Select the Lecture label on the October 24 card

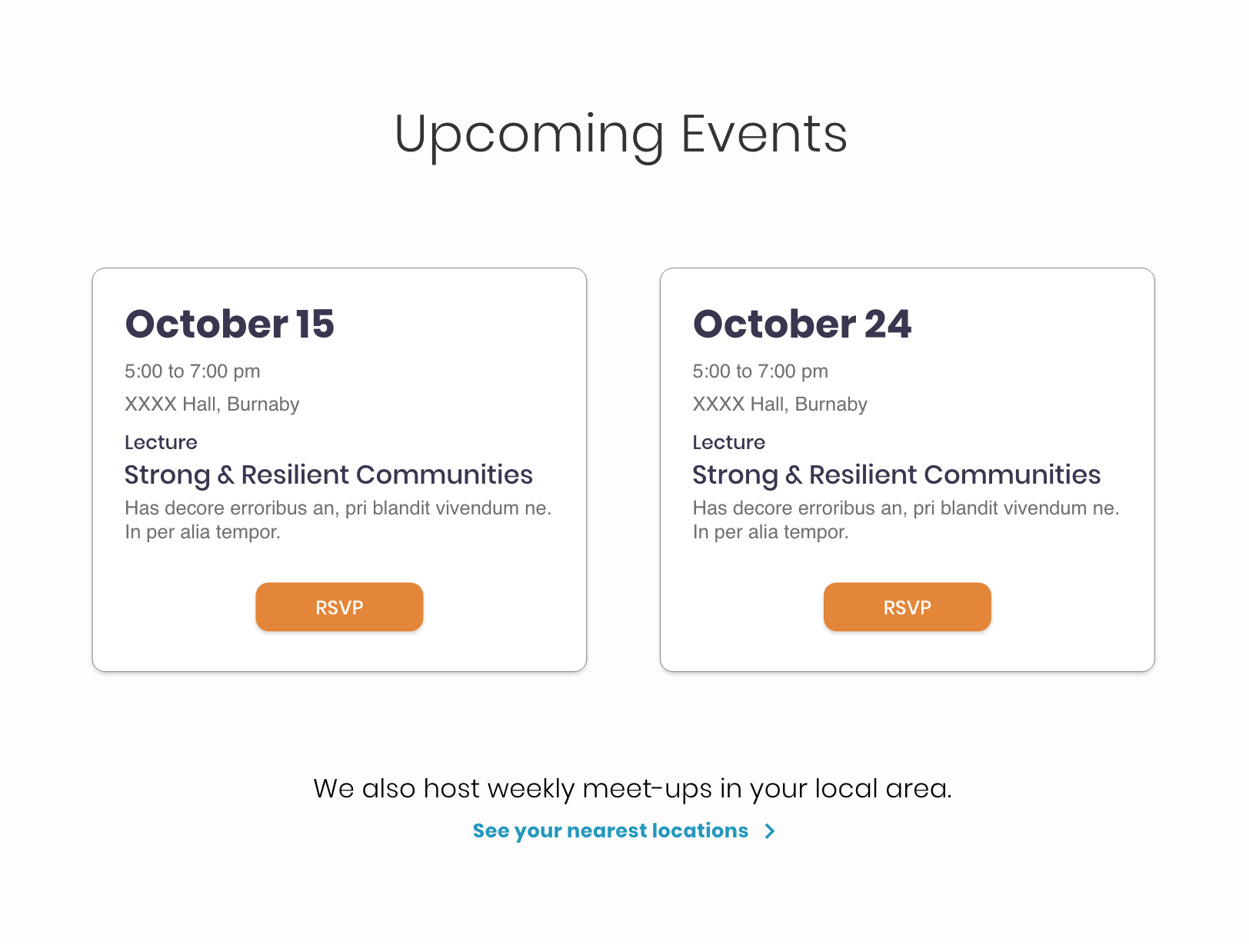coord(728,442)
